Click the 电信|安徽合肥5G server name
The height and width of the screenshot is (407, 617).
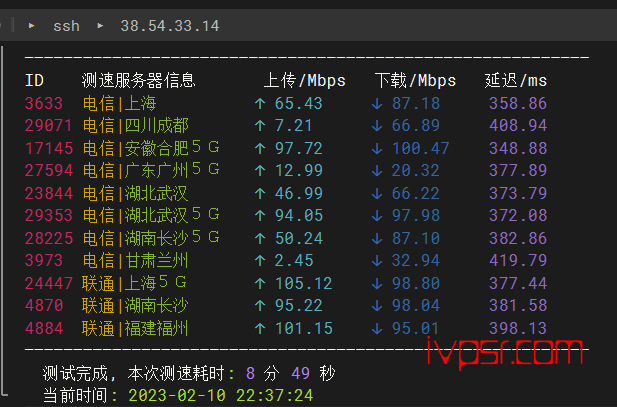click(151, 148)
